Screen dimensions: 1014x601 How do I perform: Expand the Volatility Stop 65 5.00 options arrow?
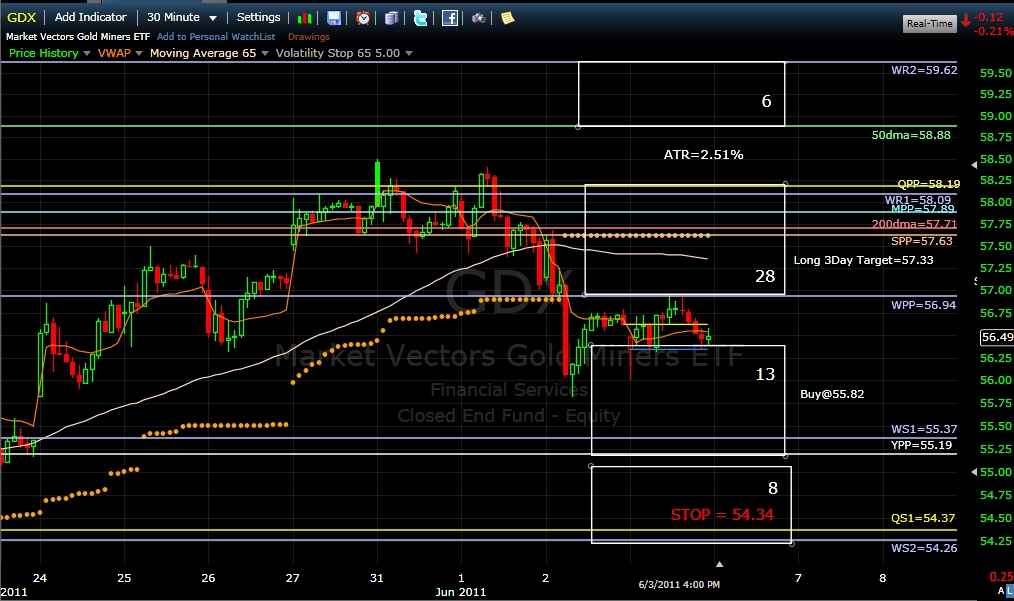click(409, 53)
